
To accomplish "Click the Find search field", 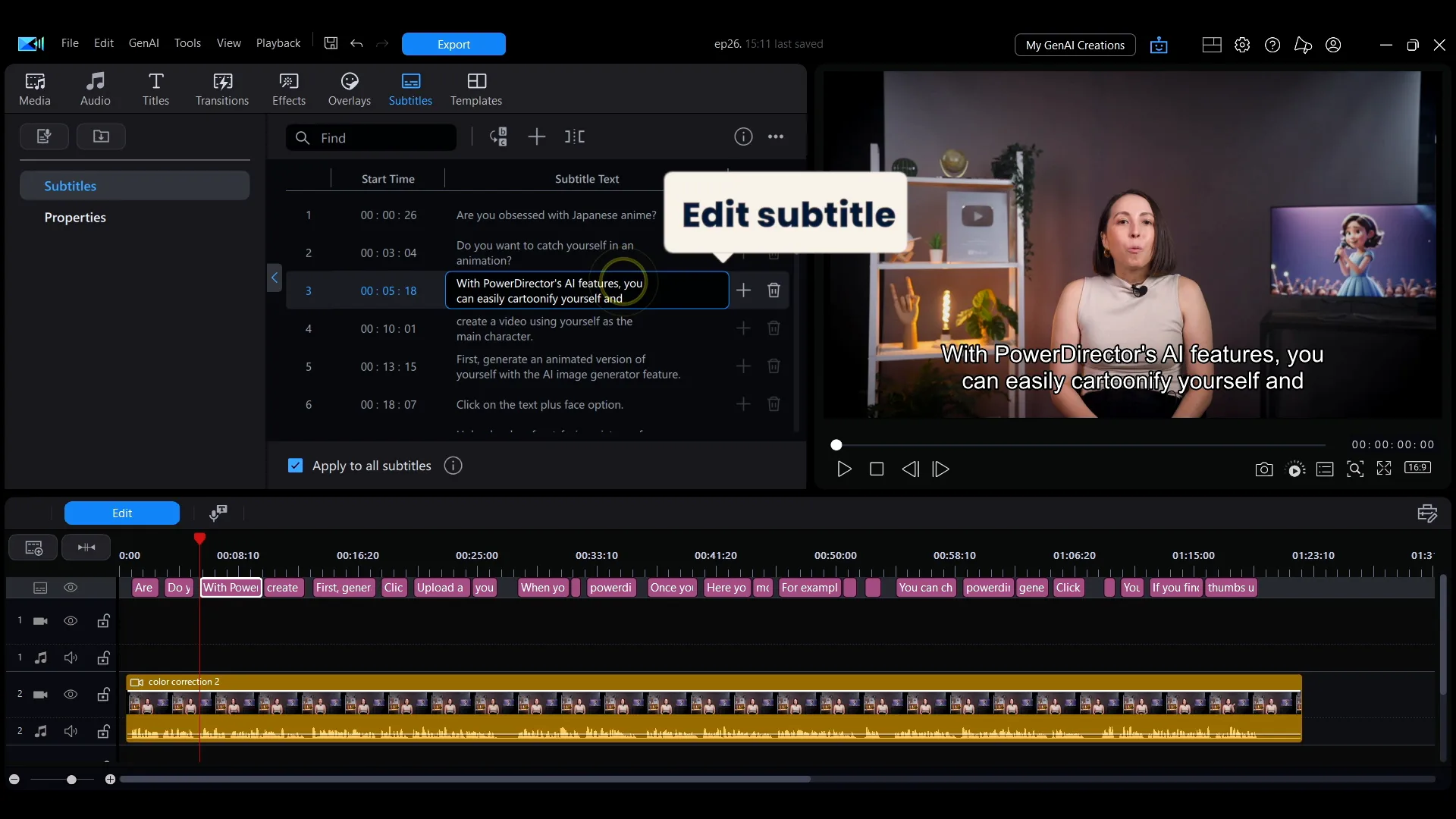I will pos(372,137).
